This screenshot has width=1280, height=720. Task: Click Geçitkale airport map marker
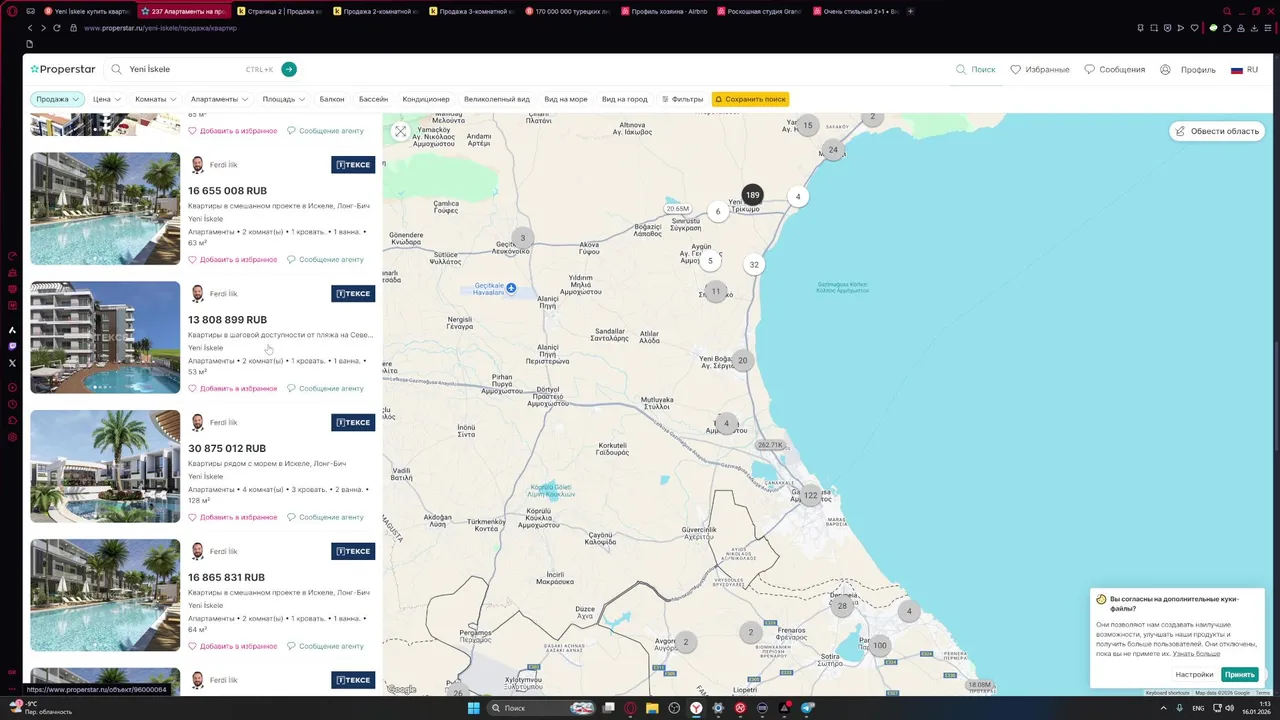pyautogui.click(x=511, y=288)
